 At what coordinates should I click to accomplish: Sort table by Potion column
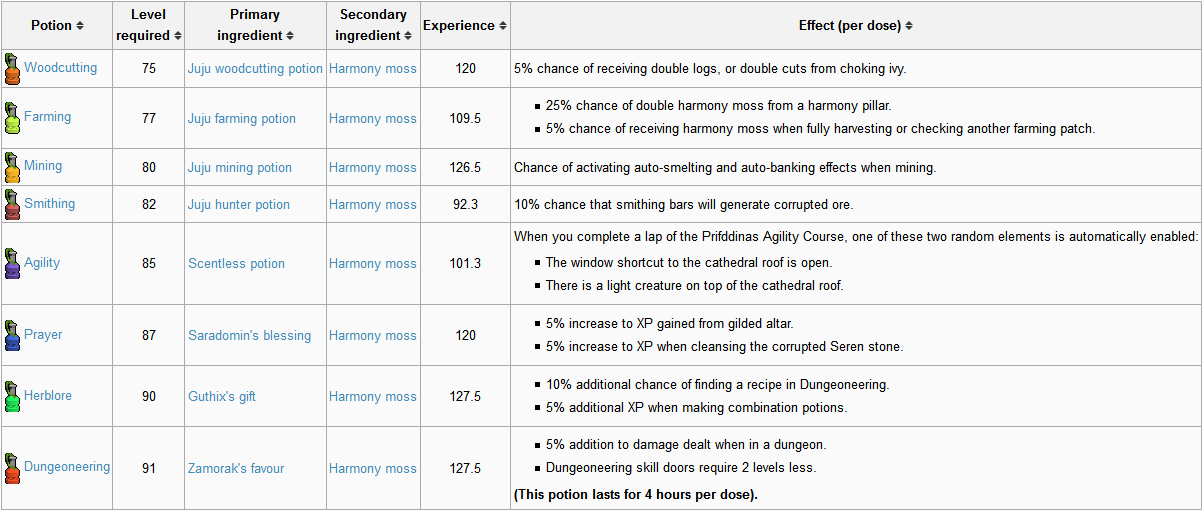coord(57,25)
